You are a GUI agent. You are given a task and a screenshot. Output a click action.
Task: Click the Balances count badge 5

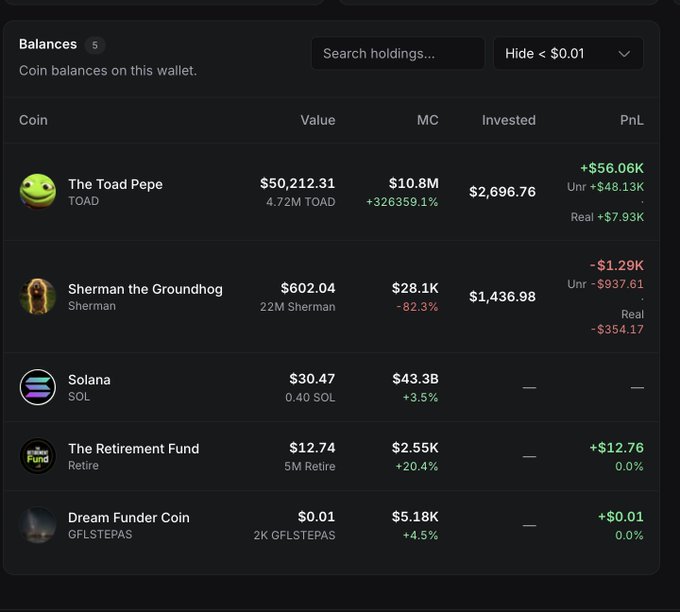click(x=95, y=45)
